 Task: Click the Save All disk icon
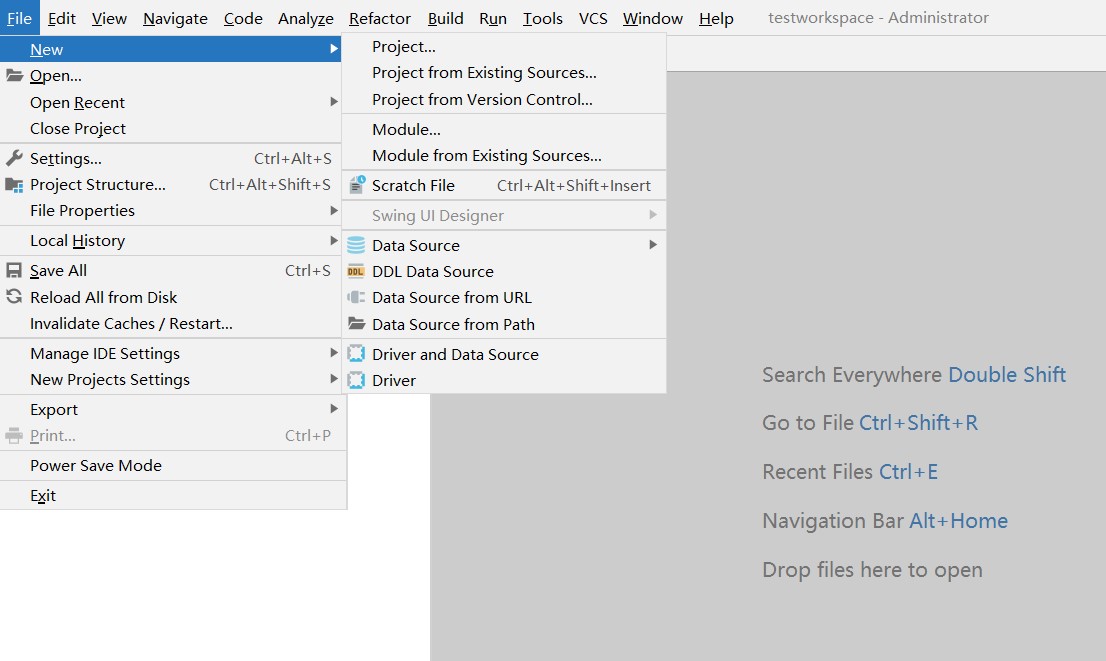point(14,270)
